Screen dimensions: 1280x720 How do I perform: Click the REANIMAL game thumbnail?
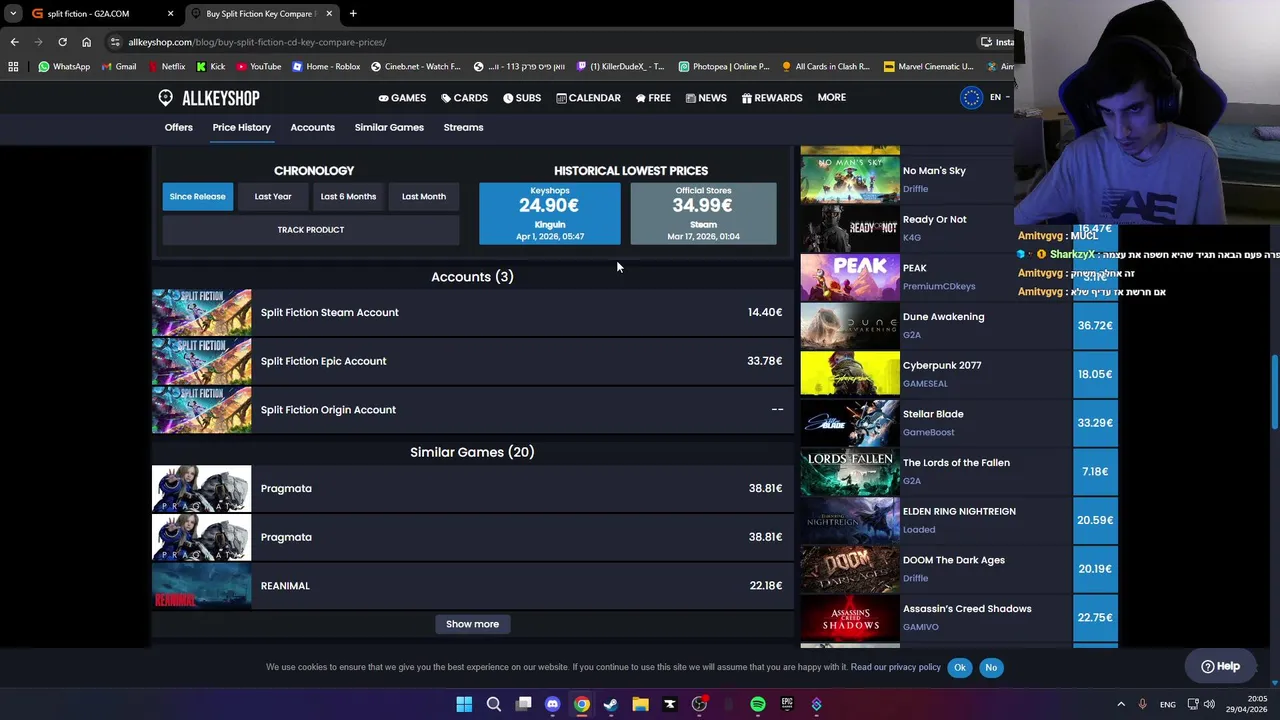tap(202, 586)
